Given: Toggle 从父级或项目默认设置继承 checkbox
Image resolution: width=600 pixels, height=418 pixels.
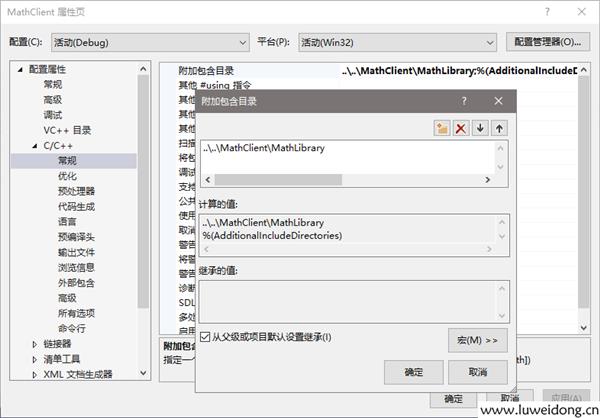Looking at the screenshot, I should [206, 337].
